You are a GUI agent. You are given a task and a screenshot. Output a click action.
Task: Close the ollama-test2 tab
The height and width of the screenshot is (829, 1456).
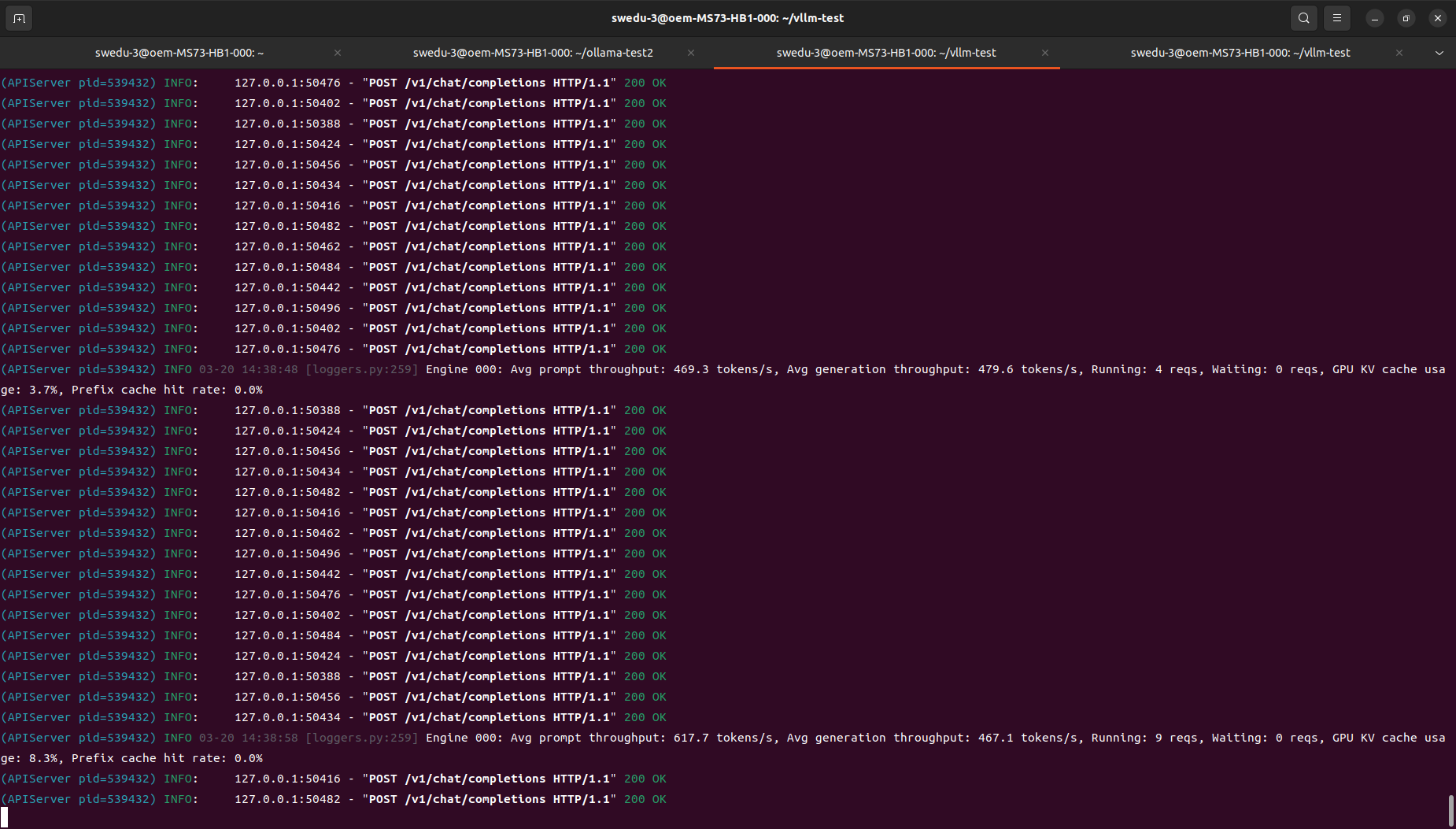pos(691,53)
